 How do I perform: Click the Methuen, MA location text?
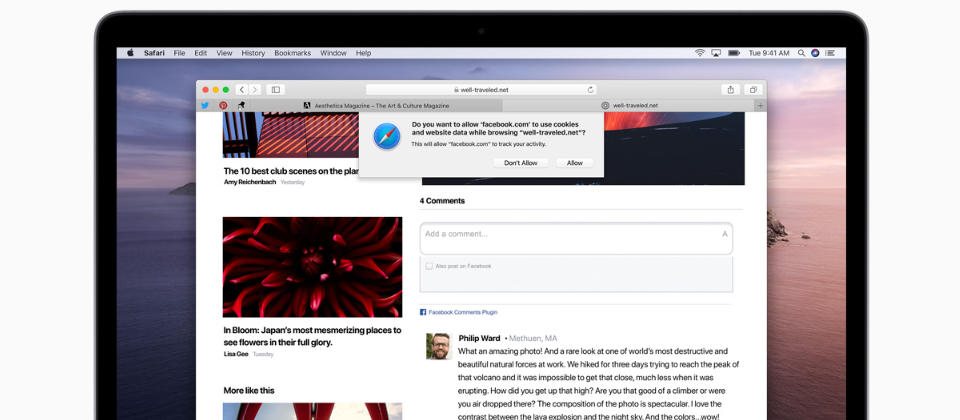533,338
